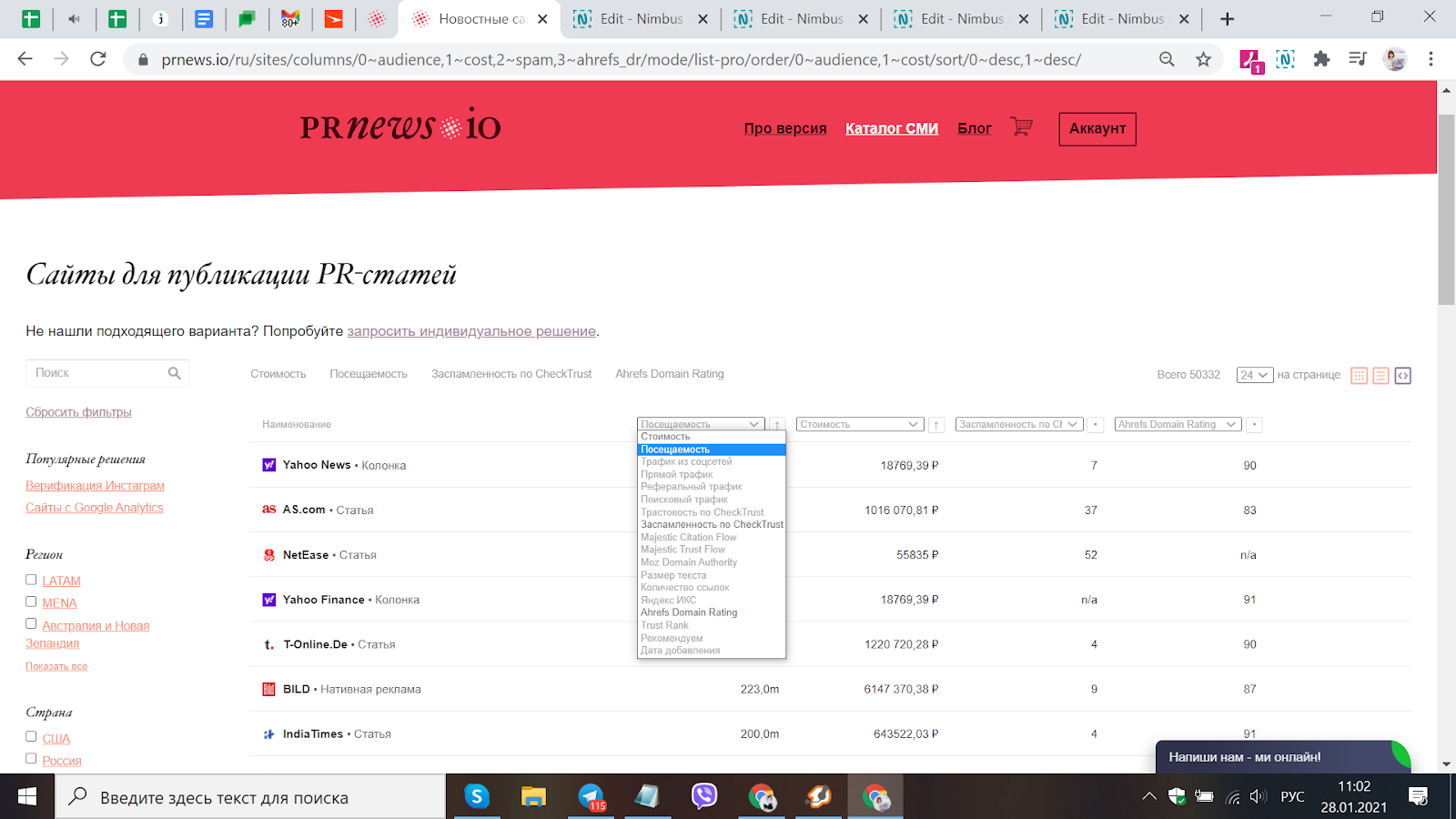This screenshot has height=819, width=1456.
Task: Toggle sort button beside Заспамленность column
Action: coord(1096,425)
